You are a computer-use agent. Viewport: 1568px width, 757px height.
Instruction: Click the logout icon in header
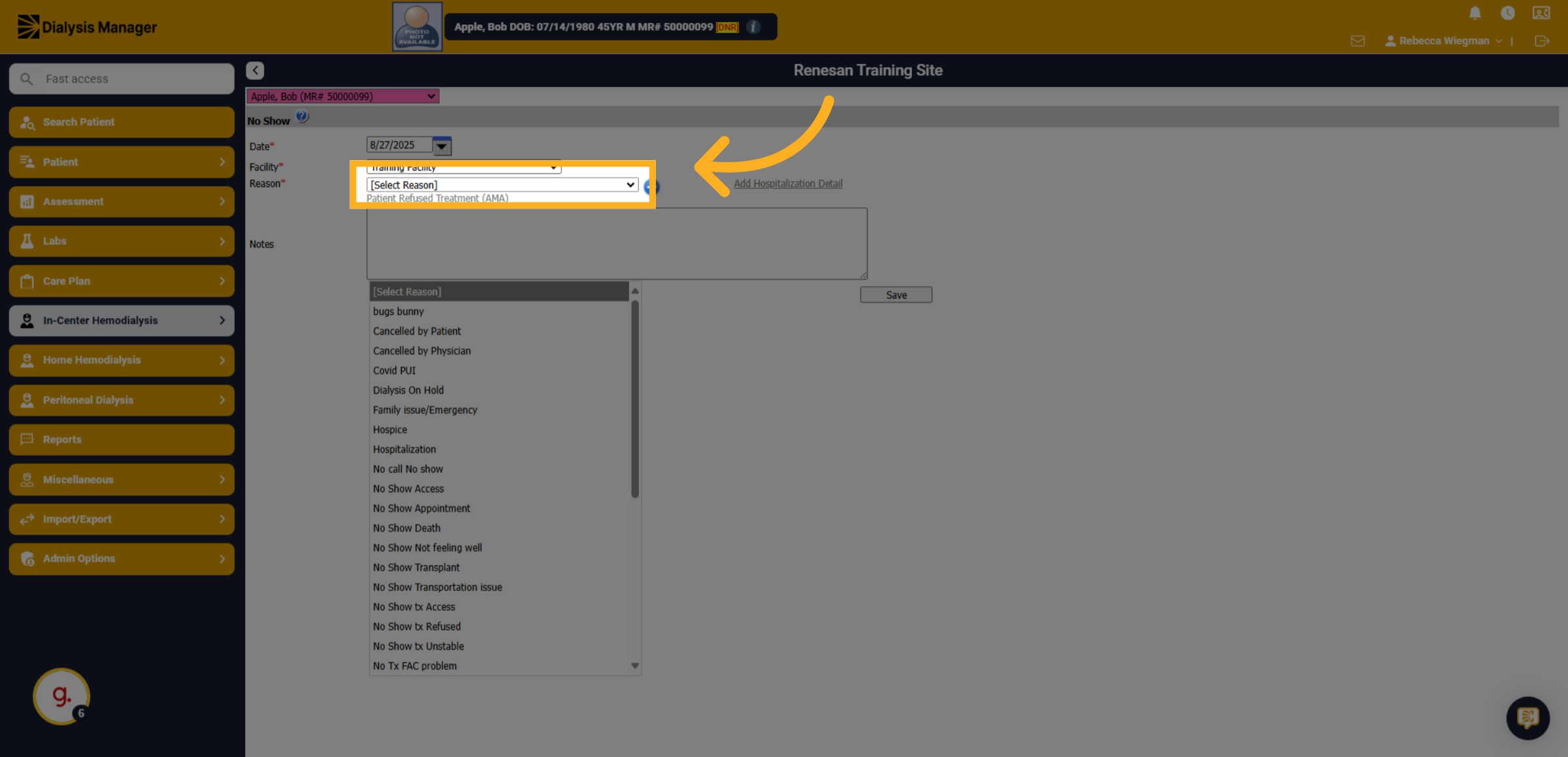[1542, 41]
